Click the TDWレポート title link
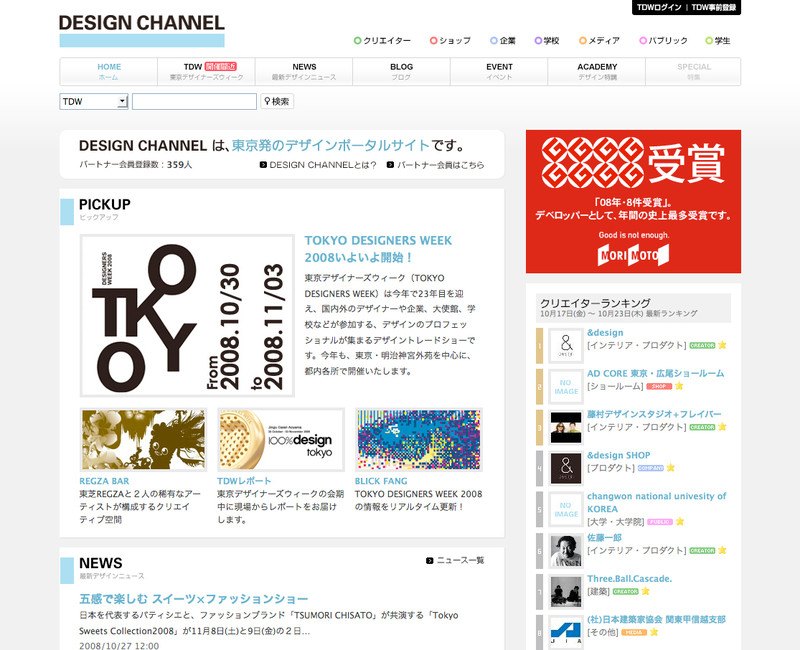This screenshot has width=800, height=650. 244,481
